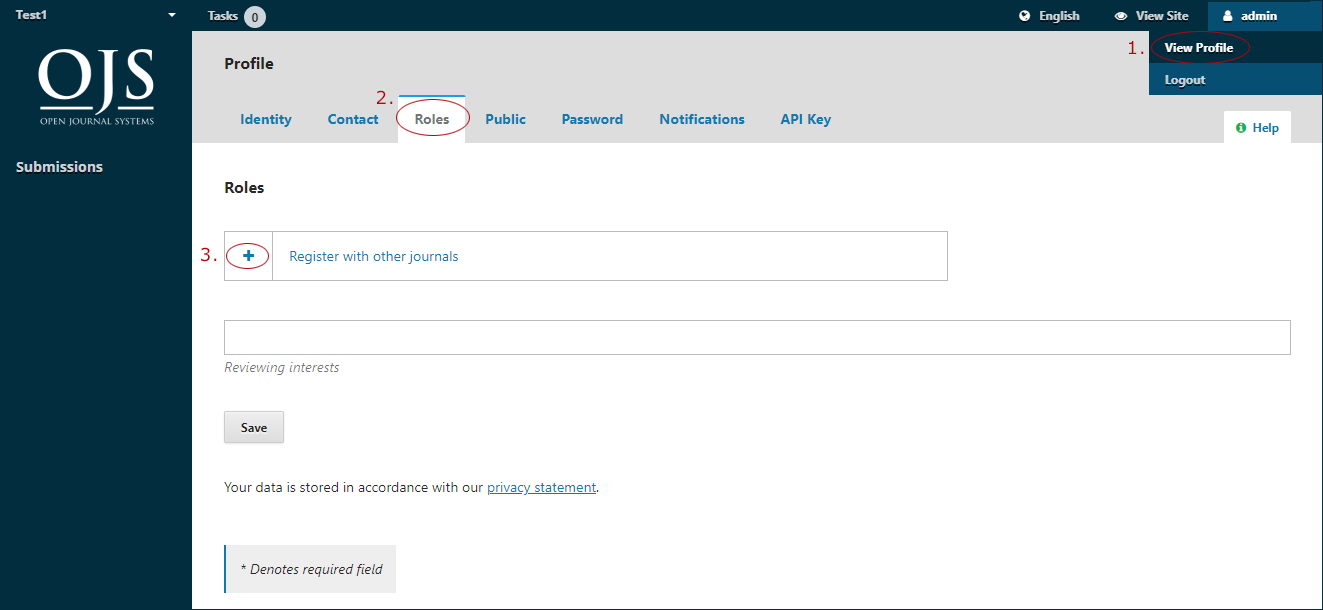Select the API Key tab

[x=805, y=119]
